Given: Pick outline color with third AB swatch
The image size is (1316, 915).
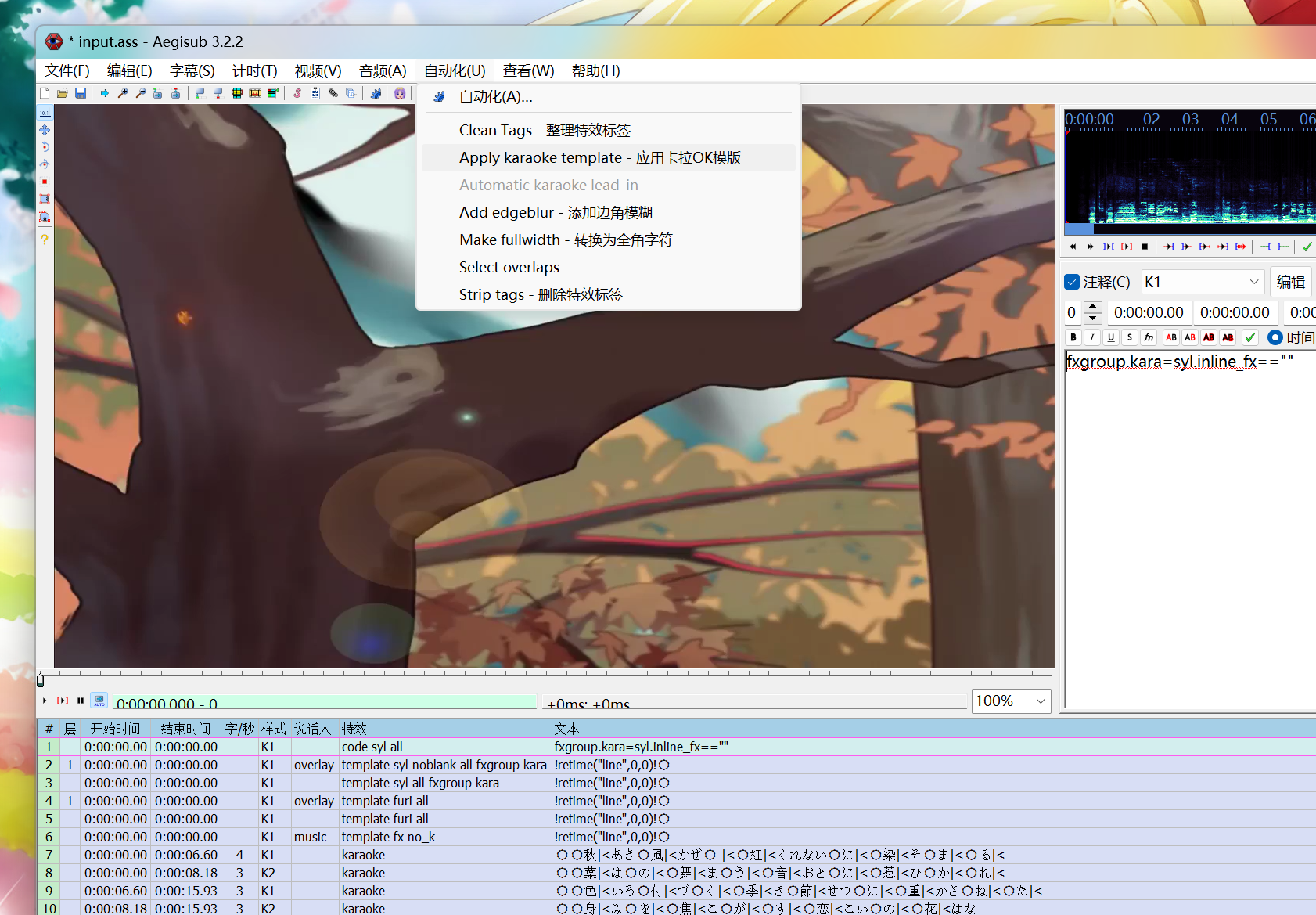Looking at the screenshot, I should (x=1209, y=337).
